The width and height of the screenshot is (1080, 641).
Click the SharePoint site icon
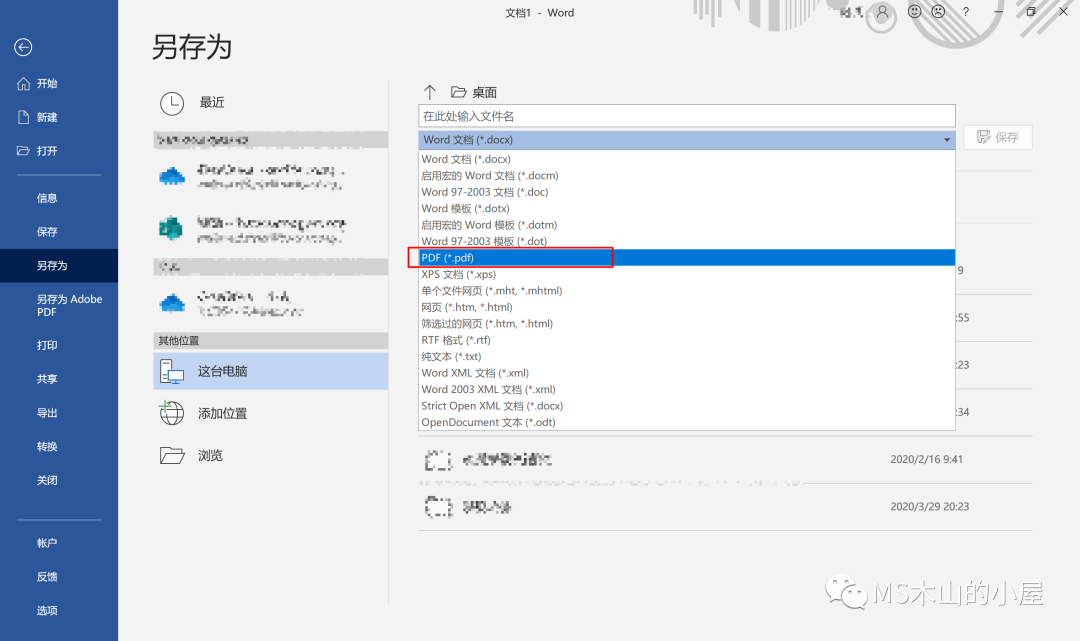(171, 228)
